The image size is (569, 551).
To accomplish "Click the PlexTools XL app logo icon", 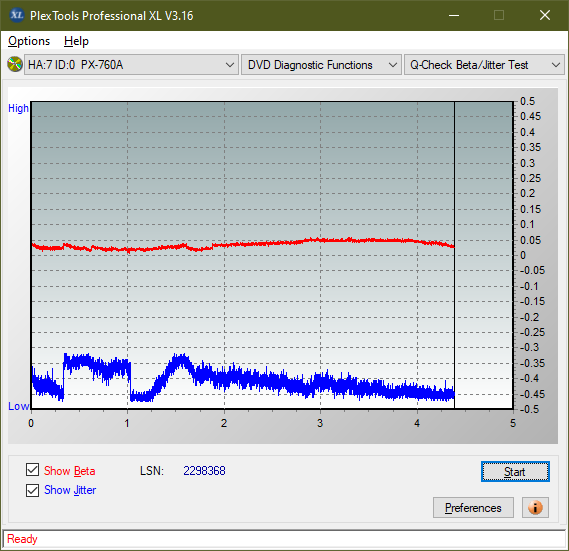I will point(16,15).
